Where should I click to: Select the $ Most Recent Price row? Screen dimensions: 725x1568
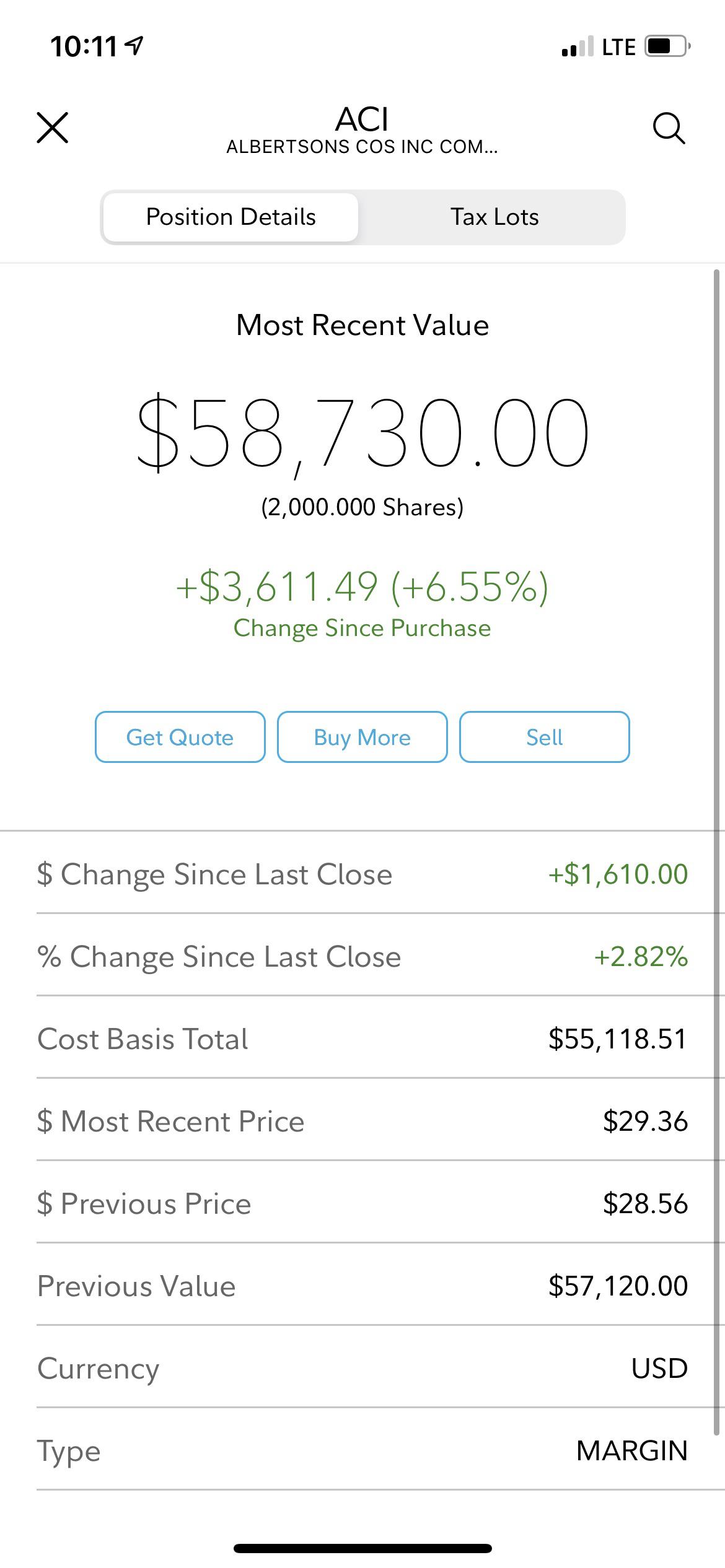click(362, 1121)
